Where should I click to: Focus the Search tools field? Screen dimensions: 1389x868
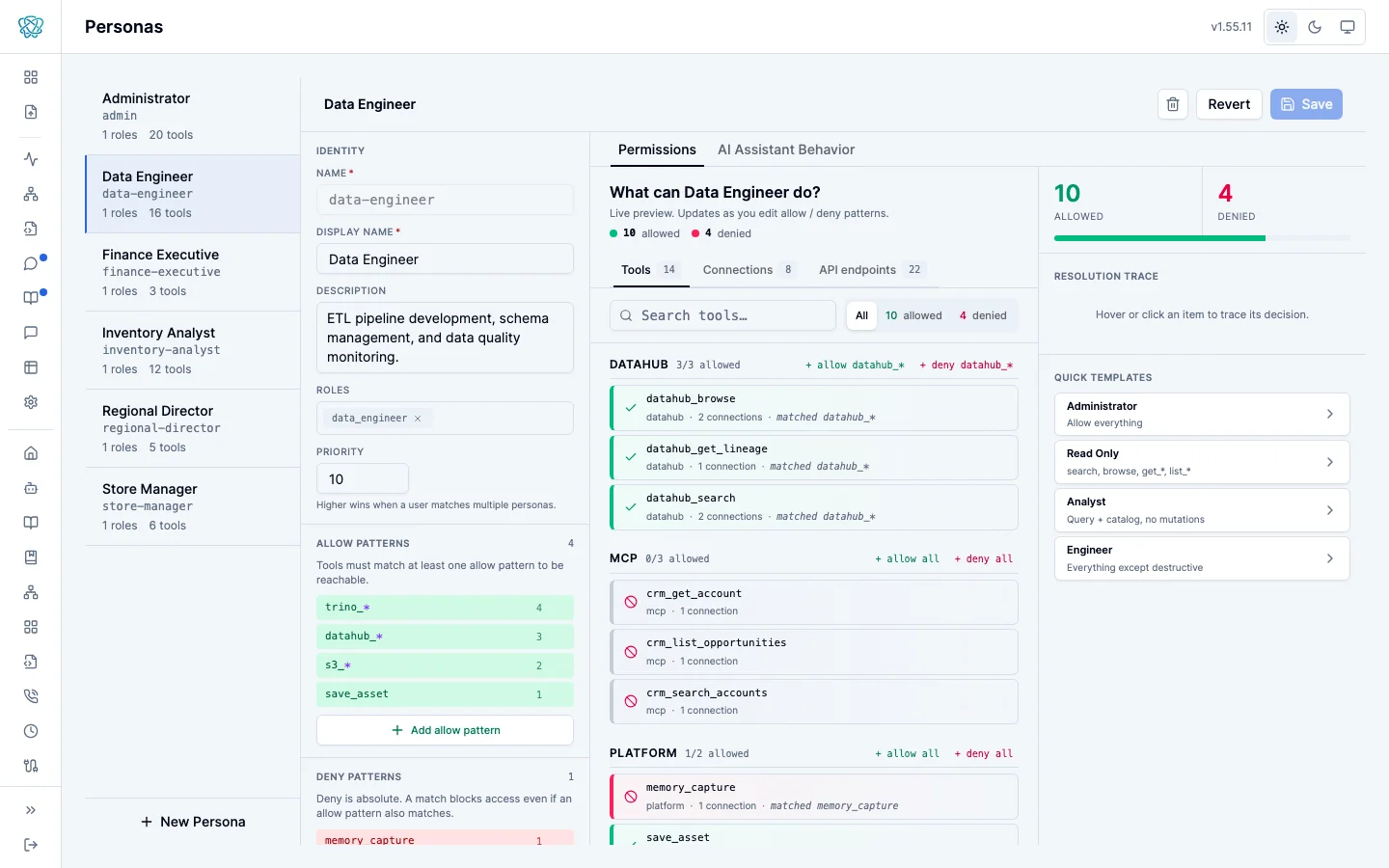pyautogui.click(x=722, y=315)
